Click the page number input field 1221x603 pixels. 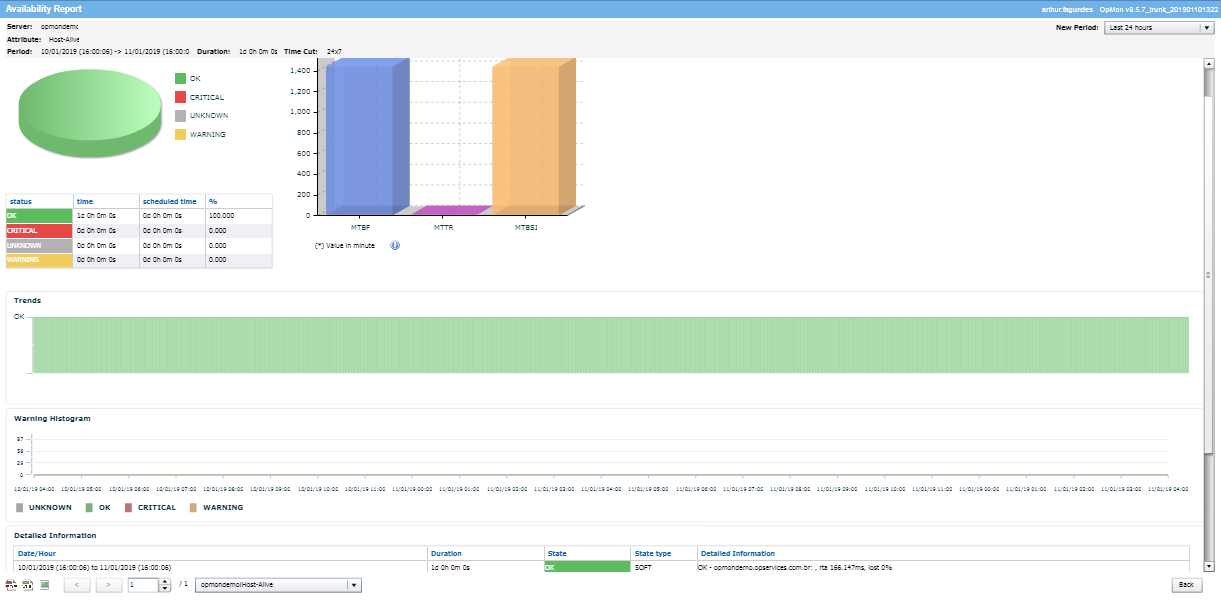142,585
